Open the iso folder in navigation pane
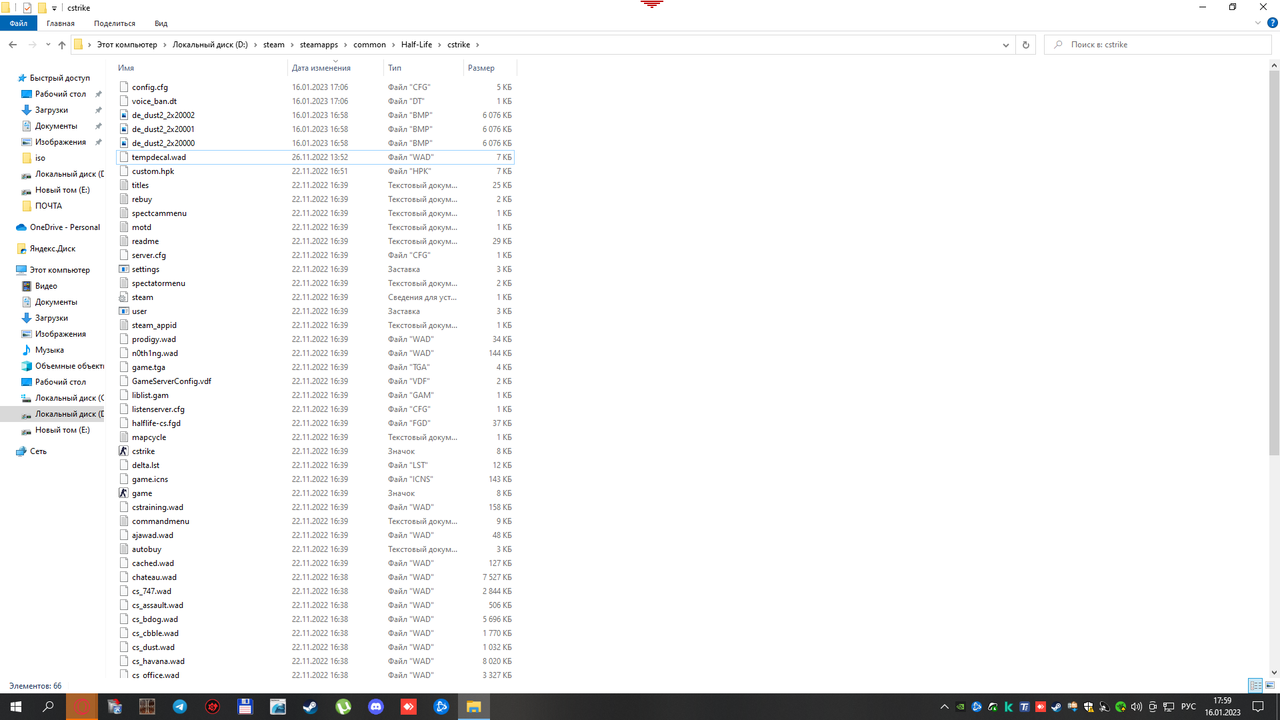The image size is (1280, 720). click(40, 158)
